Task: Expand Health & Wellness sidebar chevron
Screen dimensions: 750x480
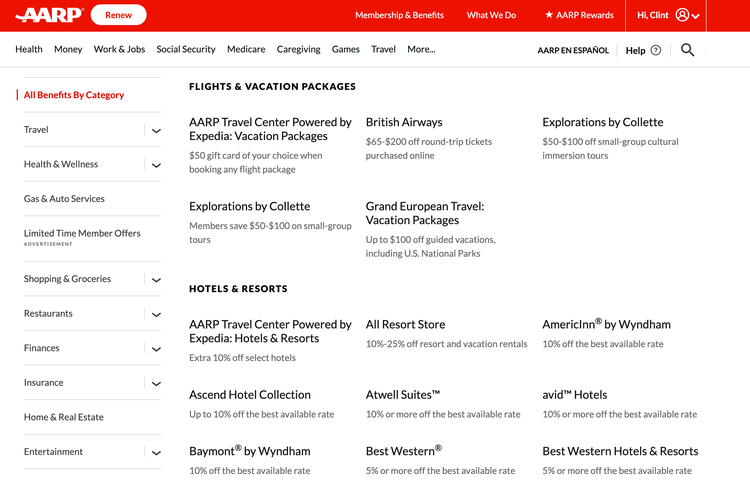Action: click(156, 165)
